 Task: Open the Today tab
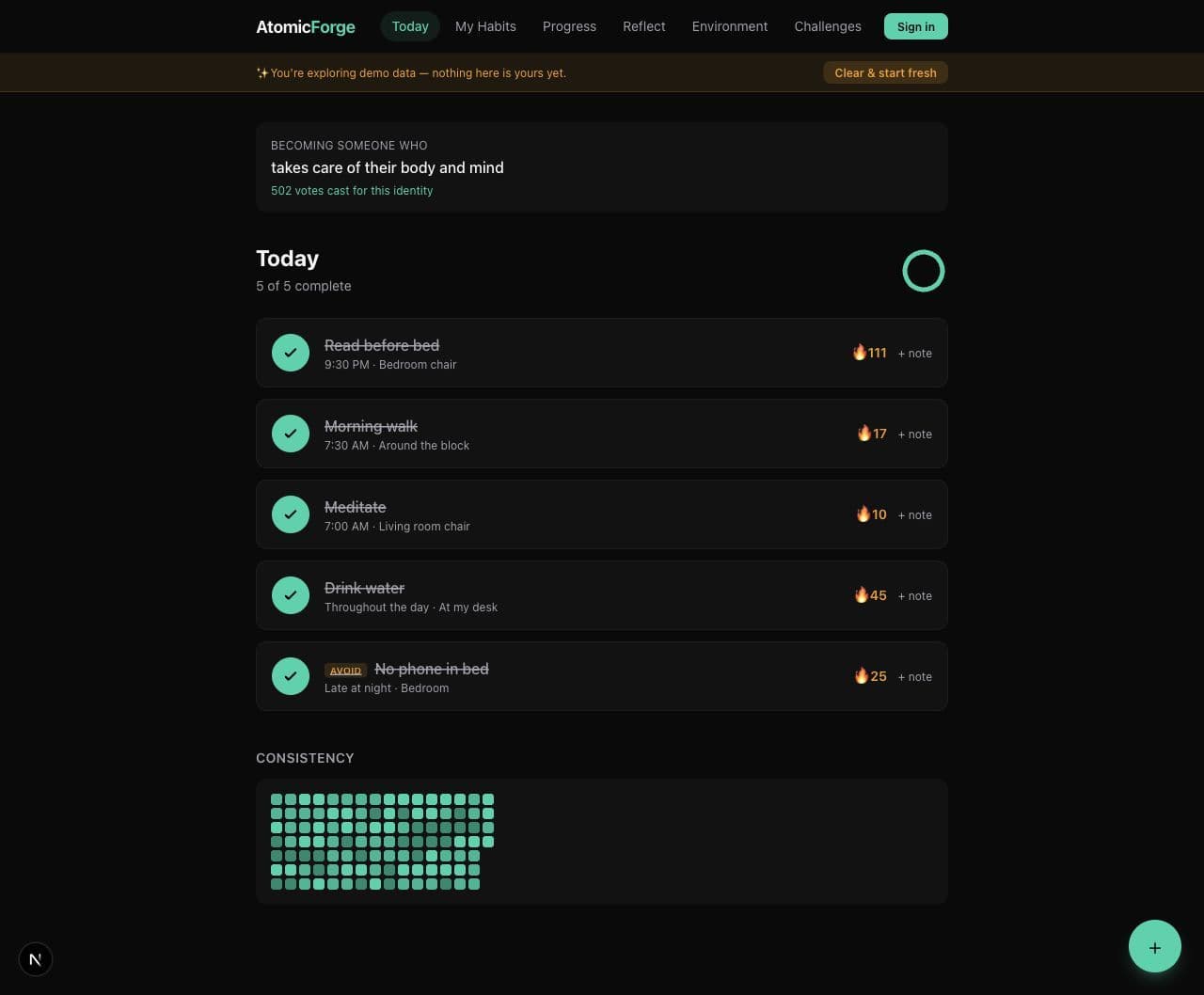click(x=410, y=26)
